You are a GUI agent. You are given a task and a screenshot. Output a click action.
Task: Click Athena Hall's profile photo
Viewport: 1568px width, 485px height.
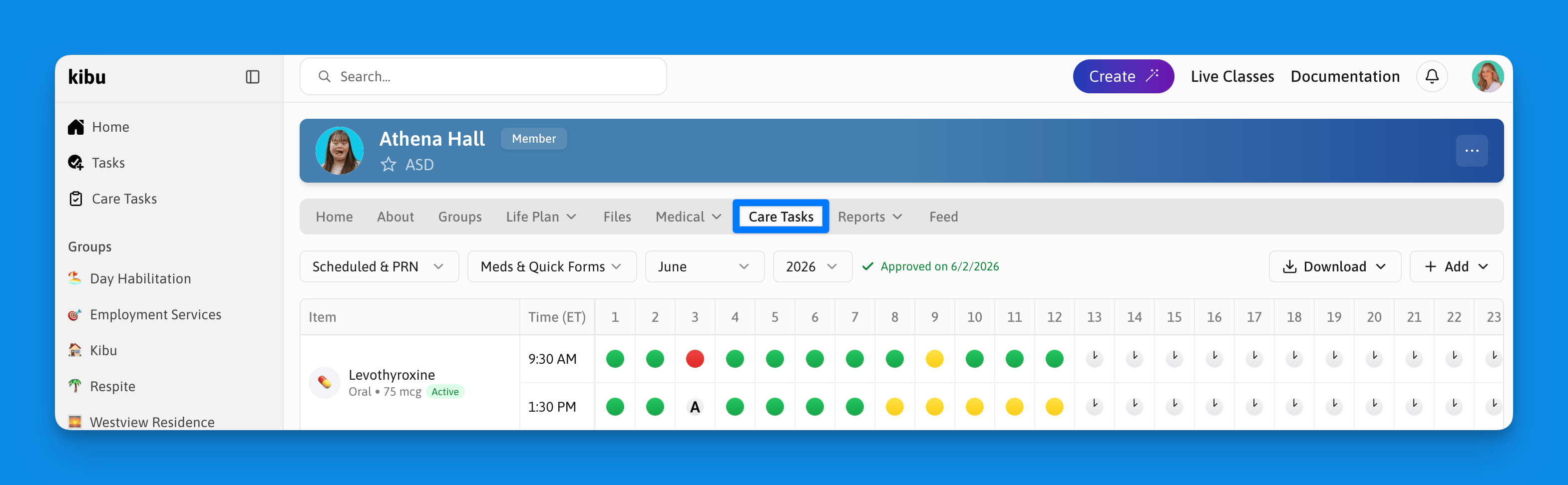point(340,150)
